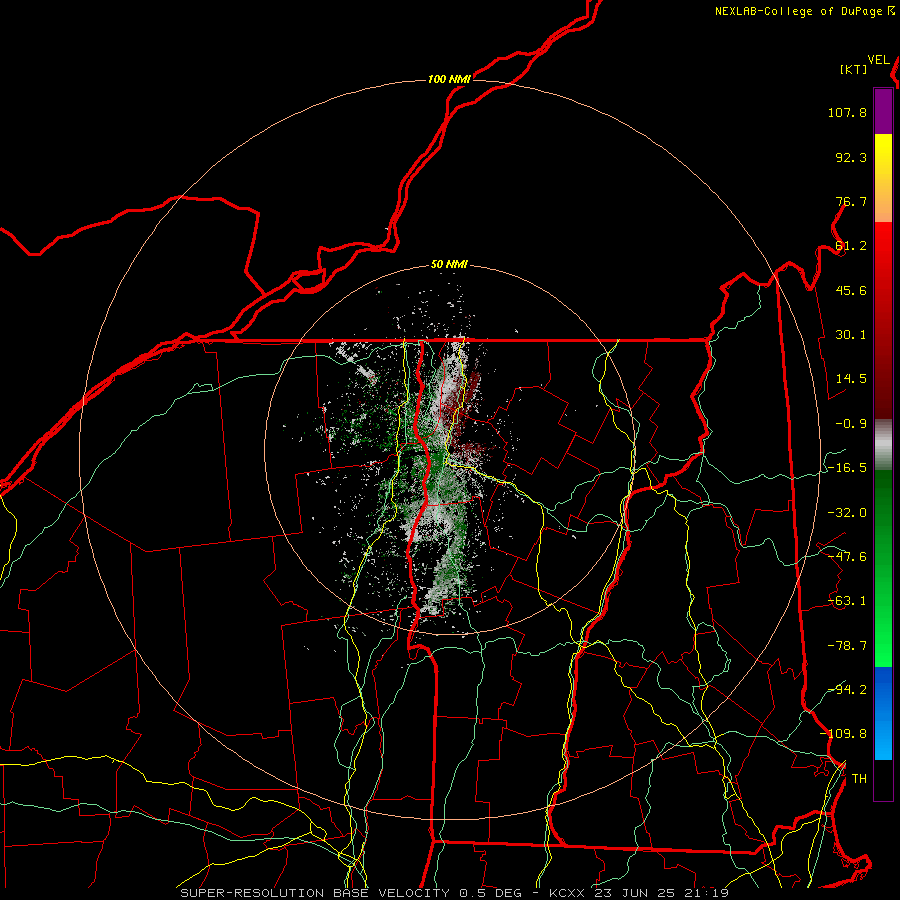Click the 92.3 value on velocity scale

[x=851, y=157]
